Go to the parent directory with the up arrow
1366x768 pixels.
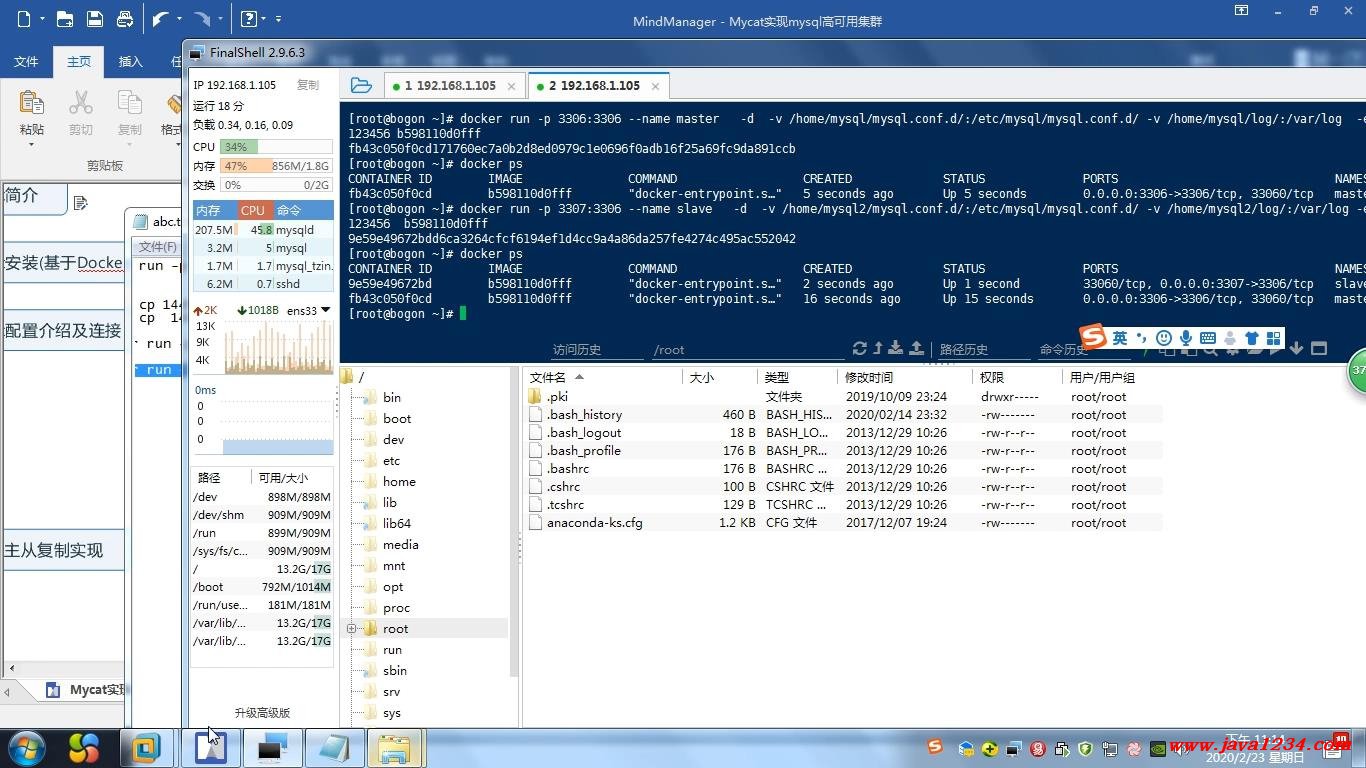pos(878,348)
